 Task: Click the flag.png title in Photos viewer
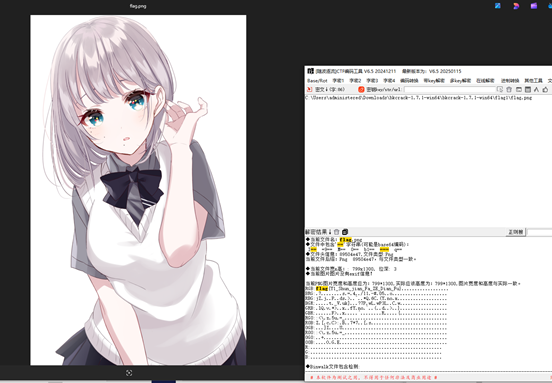tap(138, 6)
